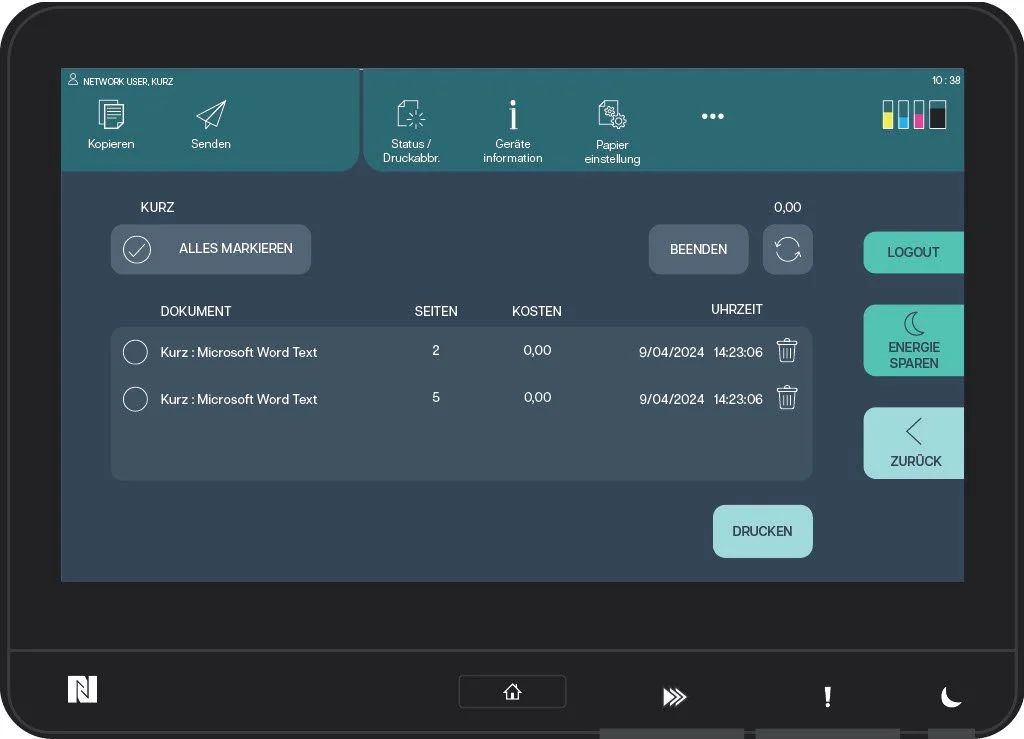Delete the 2-page Word document job
The image size is (1024, 739).
tap(787, 351)
